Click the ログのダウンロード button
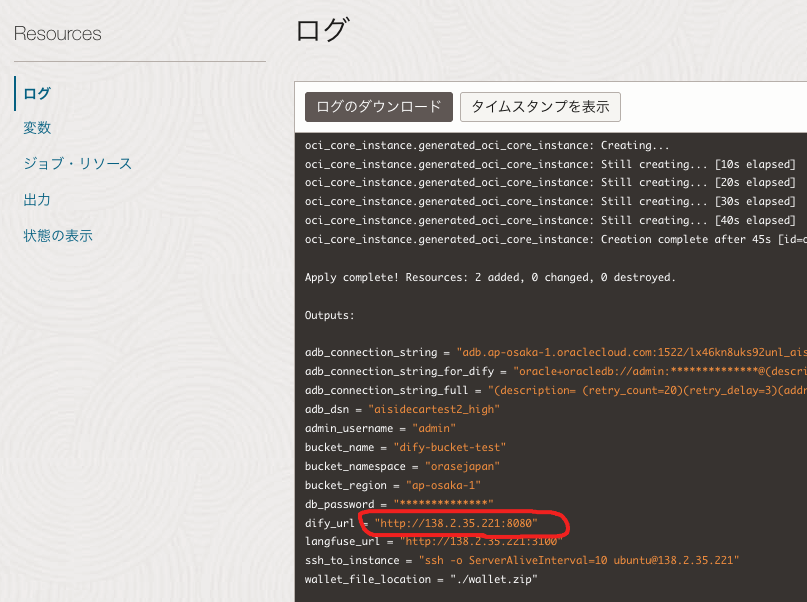This screenshot has height=602, width=807. 379,107
